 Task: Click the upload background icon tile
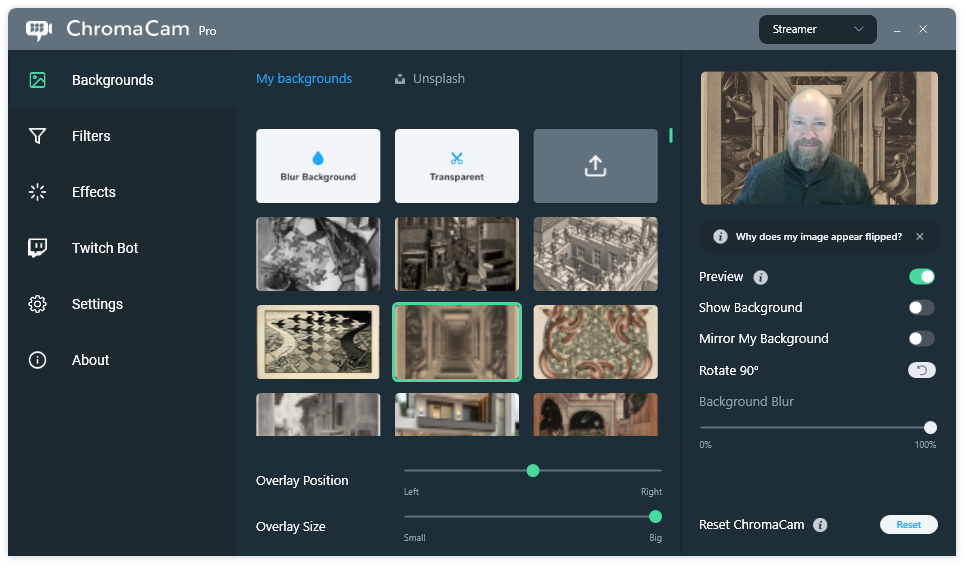[x=595, y=166]
